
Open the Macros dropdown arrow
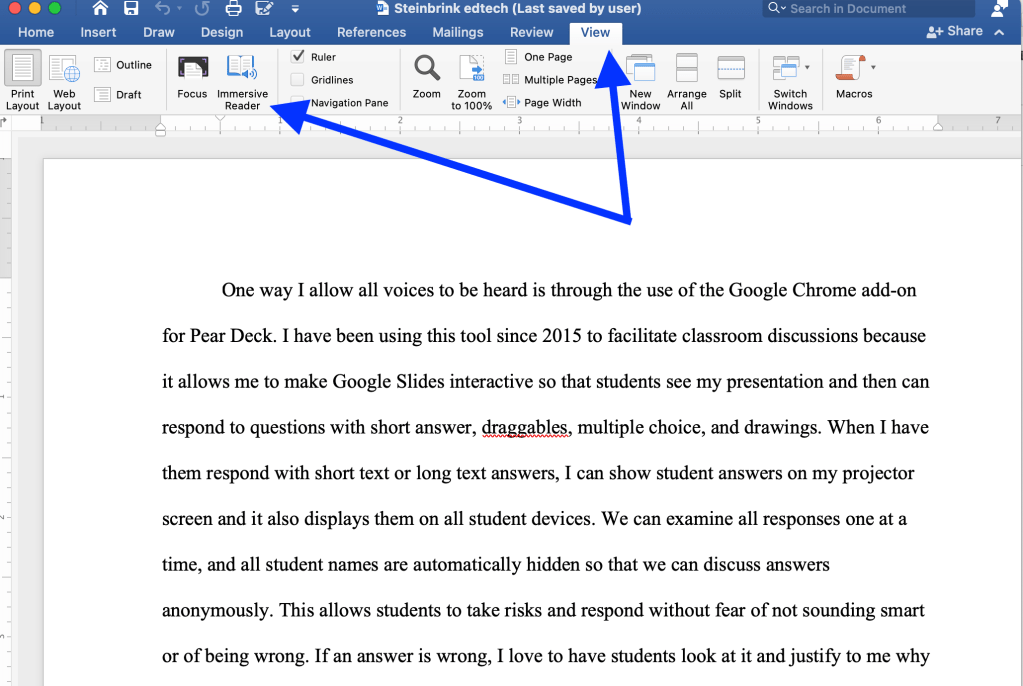(873, 68)
